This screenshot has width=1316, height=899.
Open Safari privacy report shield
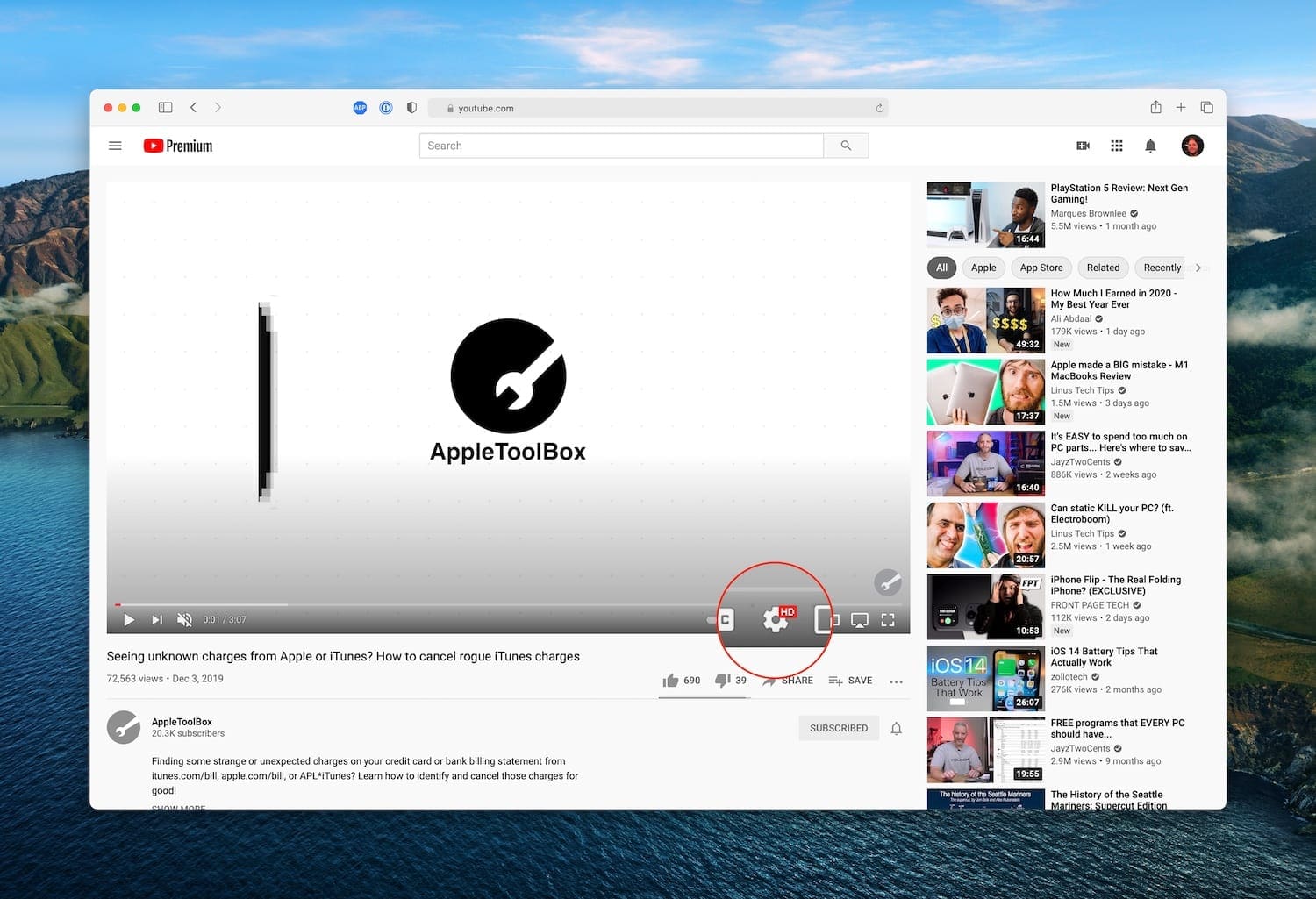pos(411,108)
